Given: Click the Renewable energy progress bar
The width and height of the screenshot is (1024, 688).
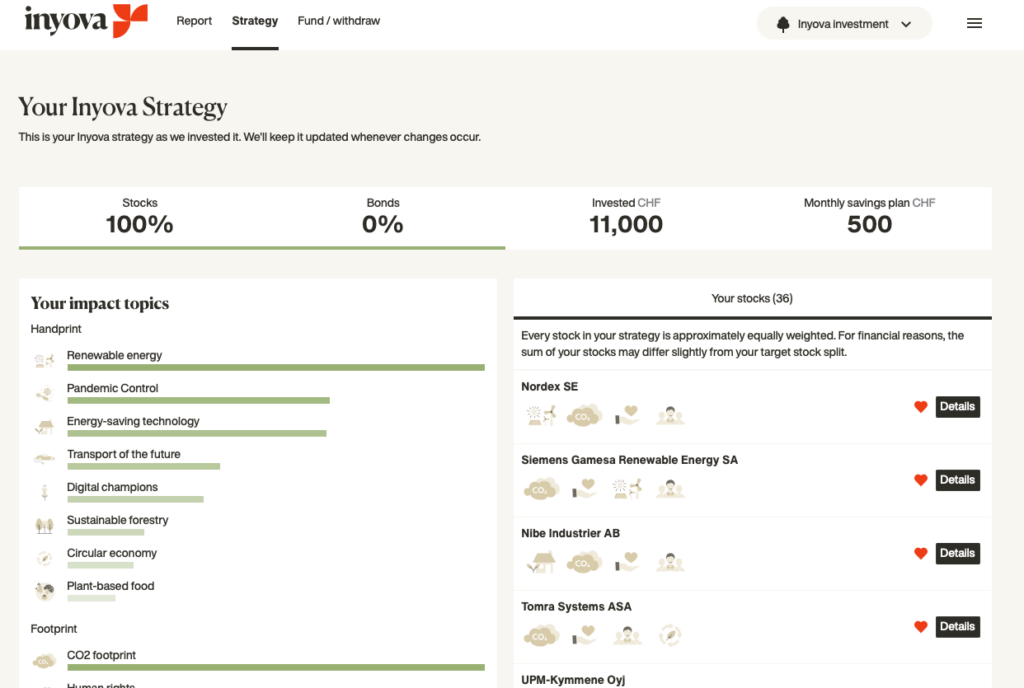Looking at the screenshot, I should pyautogui.click(x=276, y=367).
